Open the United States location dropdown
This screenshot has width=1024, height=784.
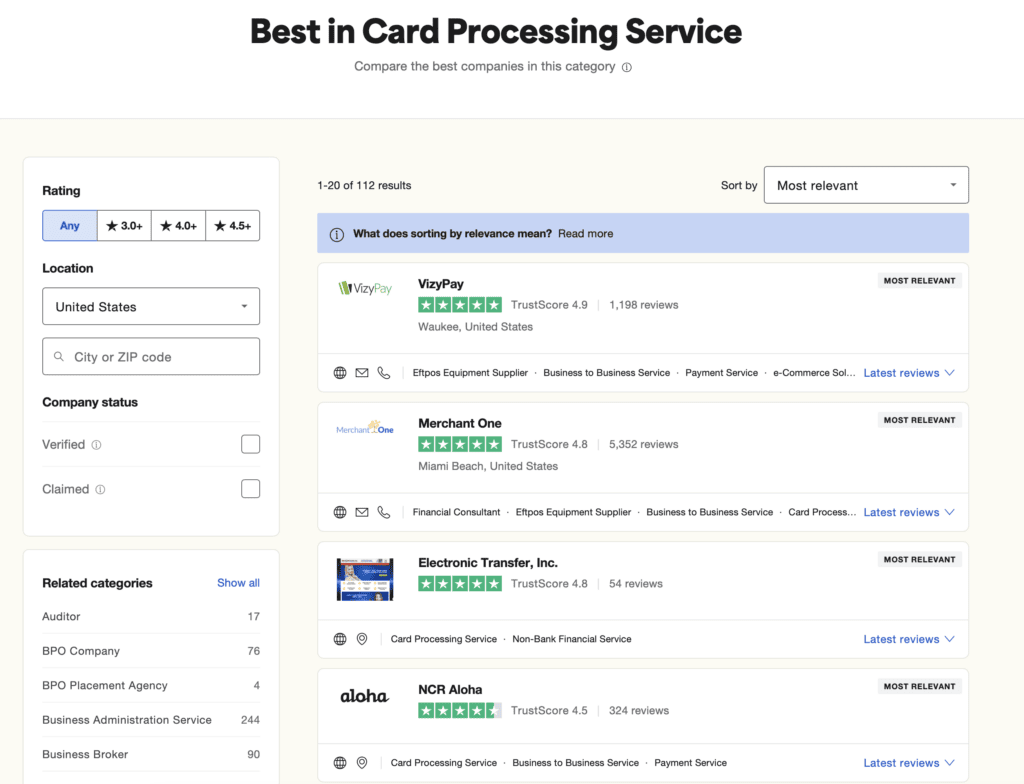(x=151, y=307)
